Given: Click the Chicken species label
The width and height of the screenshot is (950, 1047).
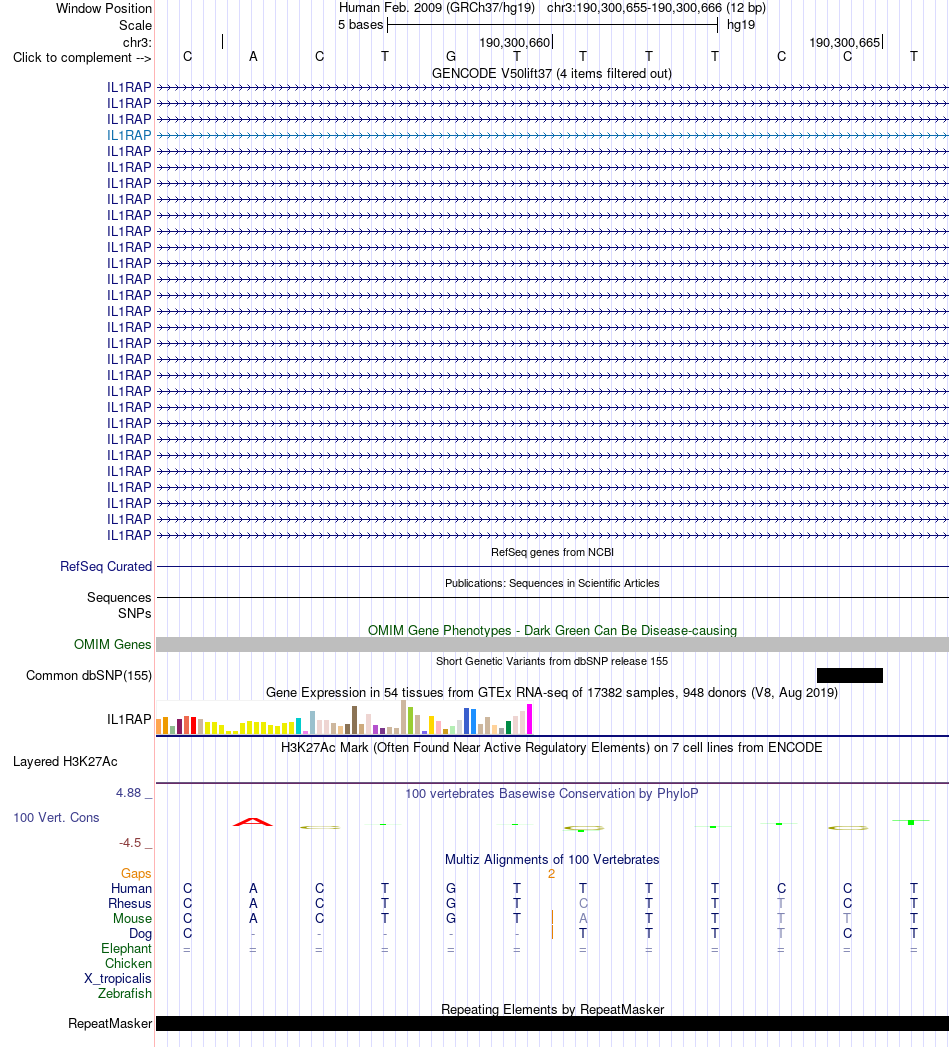Looking at the screenshot, I should pyautogui.click(x=128, y=964).
